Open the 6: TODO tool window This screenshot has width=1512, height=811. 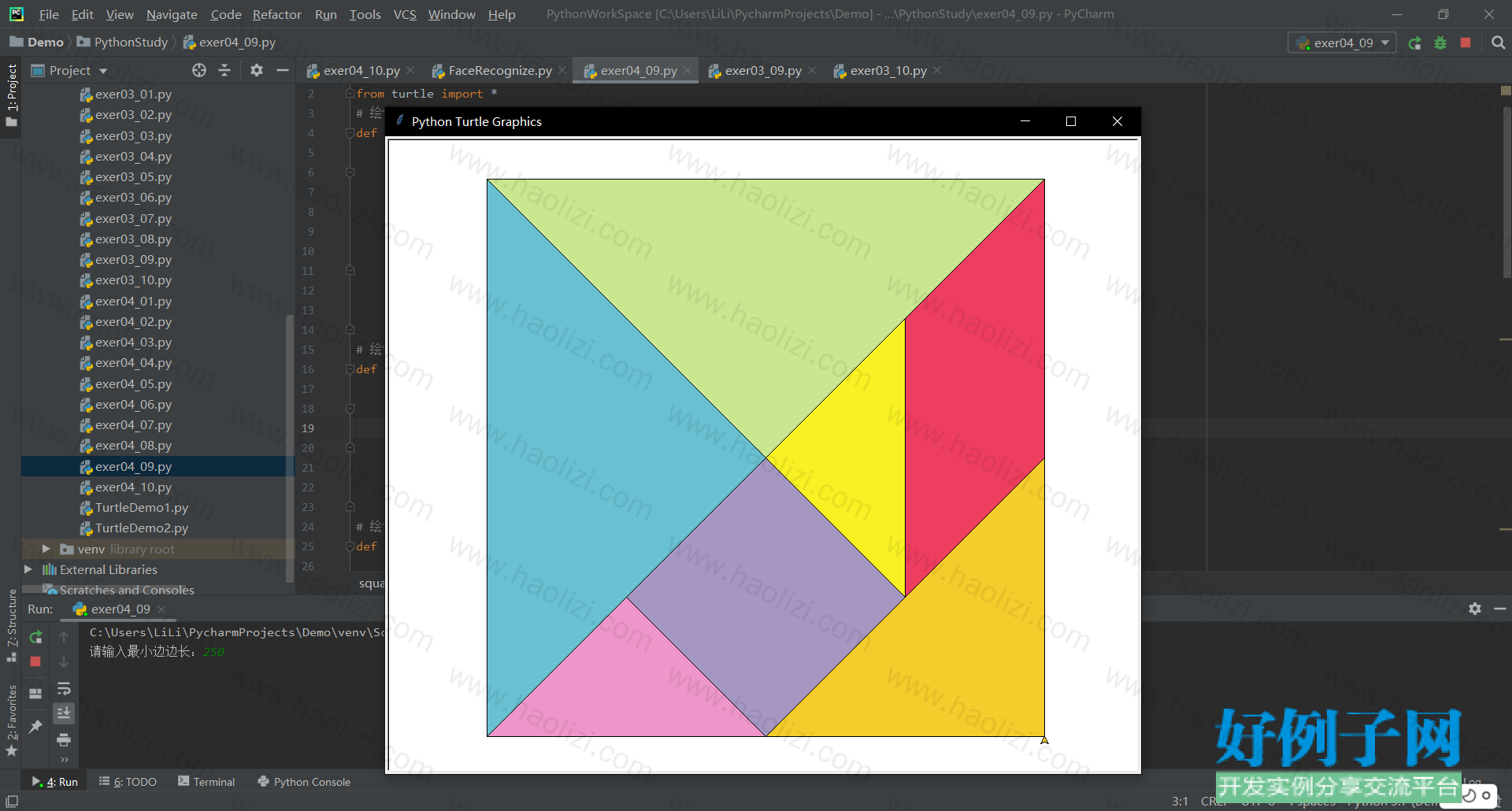(128, 782)
